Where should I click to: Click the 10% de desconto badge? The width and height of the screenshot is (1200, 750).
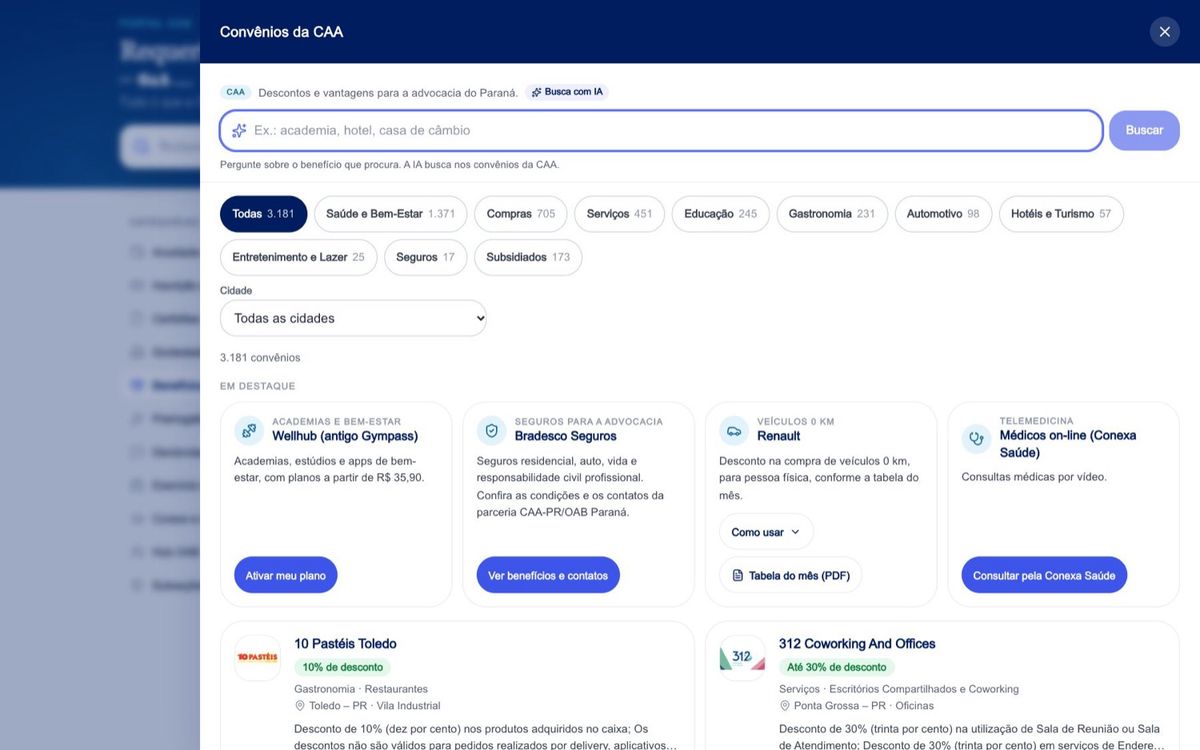click(x=342, y=667)
